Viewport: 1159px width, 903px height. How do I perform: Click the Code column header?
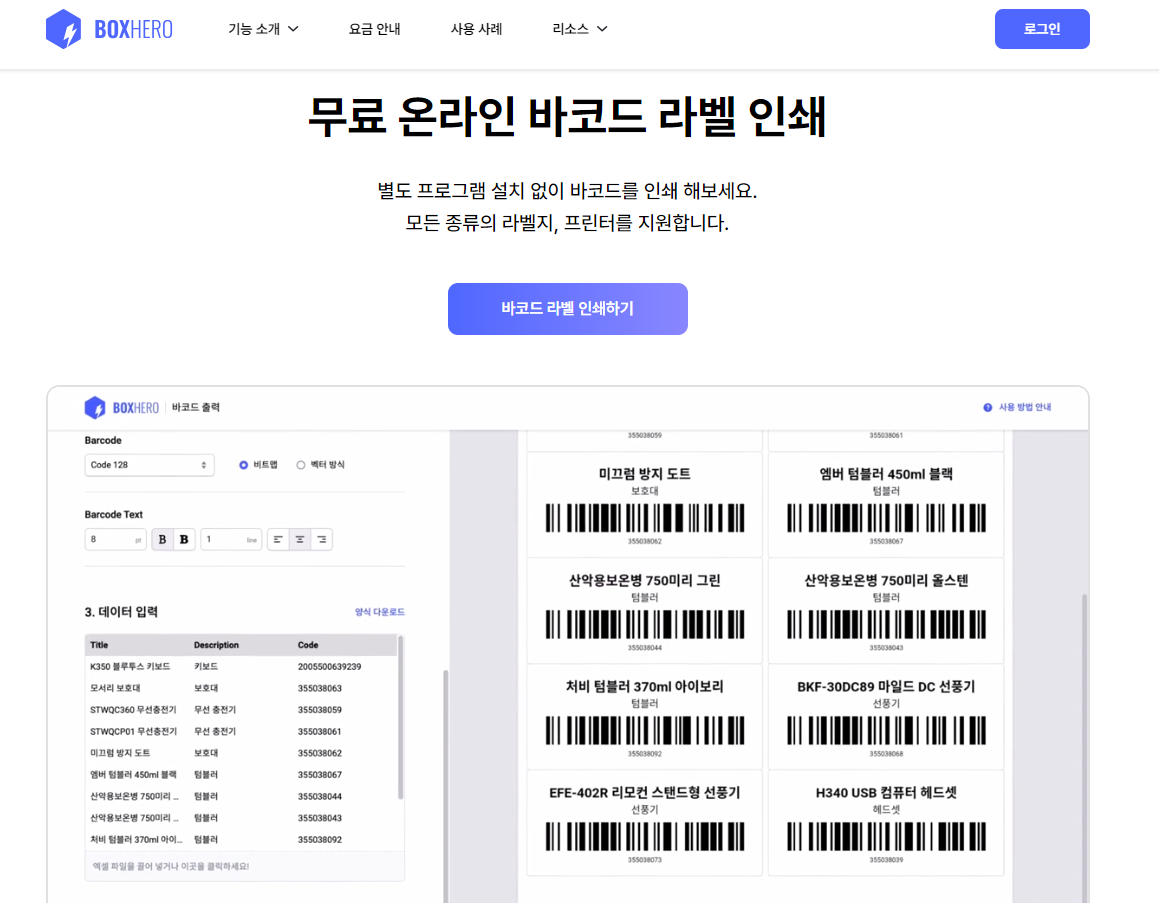coord(307,645)
